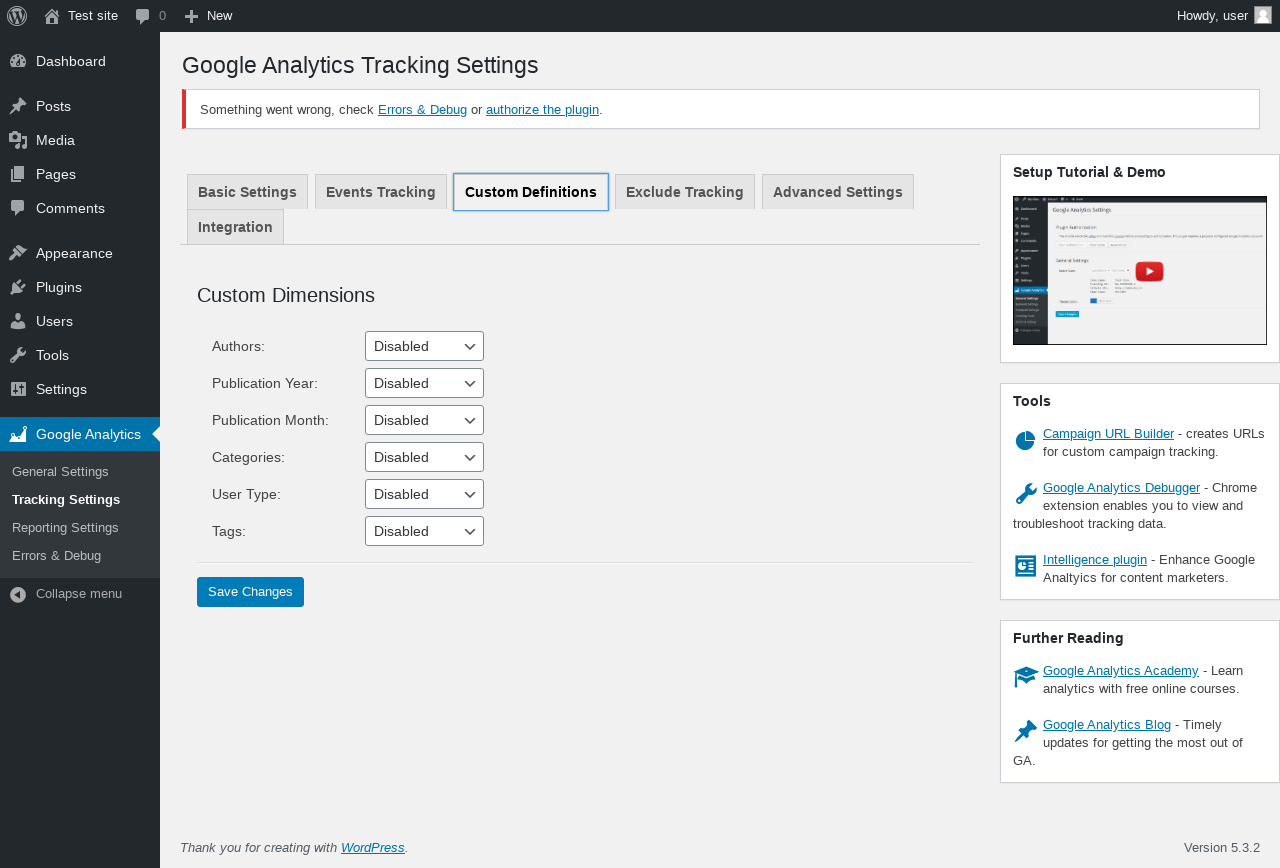
Task: Click the Howdy, user account menu
Action: click(x=1224, y=16)
